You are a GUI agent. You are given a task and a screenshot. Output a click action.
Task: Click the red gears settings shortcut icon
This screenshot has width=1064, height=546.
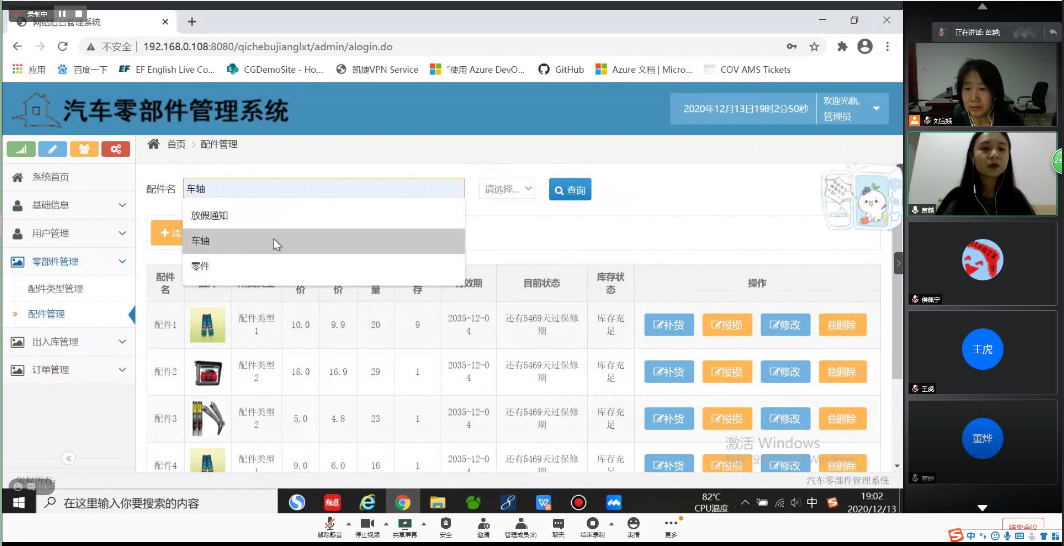click(x=116, y=149)
